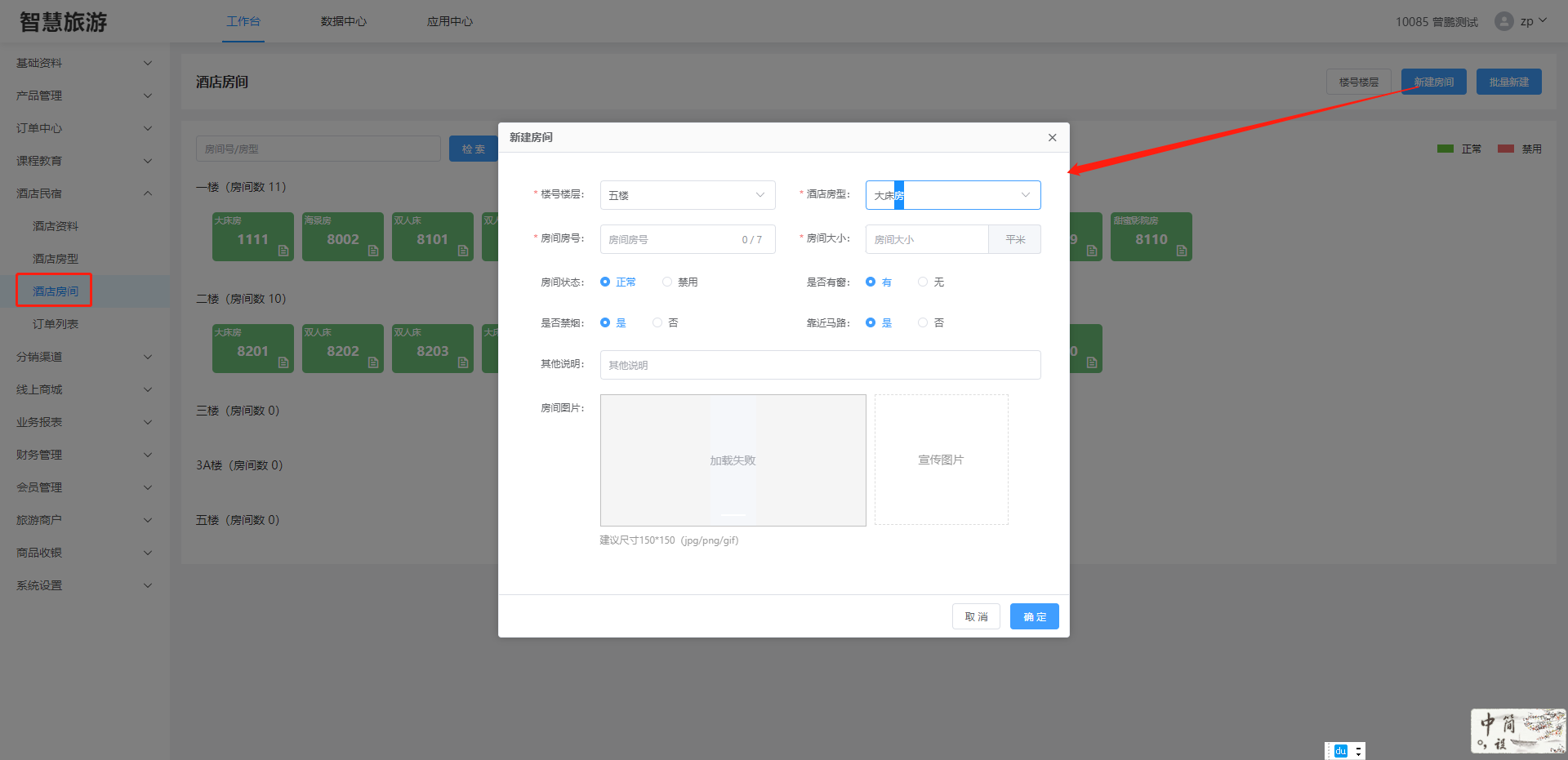Open 酒店房型 sidebar menu item
Image resolution: width=1568 pixels, height=760 pixels.
click(x=56, y=259)
